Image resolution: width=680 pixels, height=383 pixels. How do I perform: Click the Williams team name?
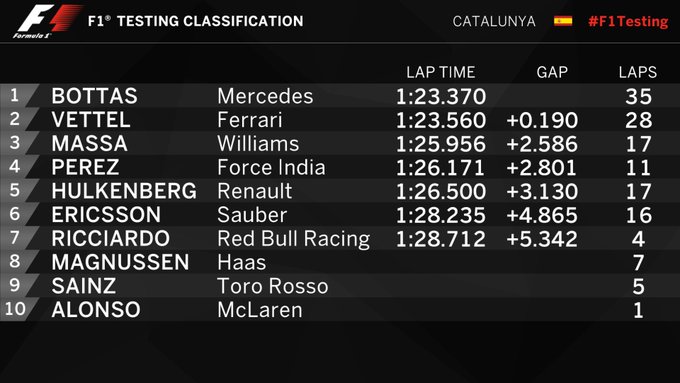(x=258, y=144)
